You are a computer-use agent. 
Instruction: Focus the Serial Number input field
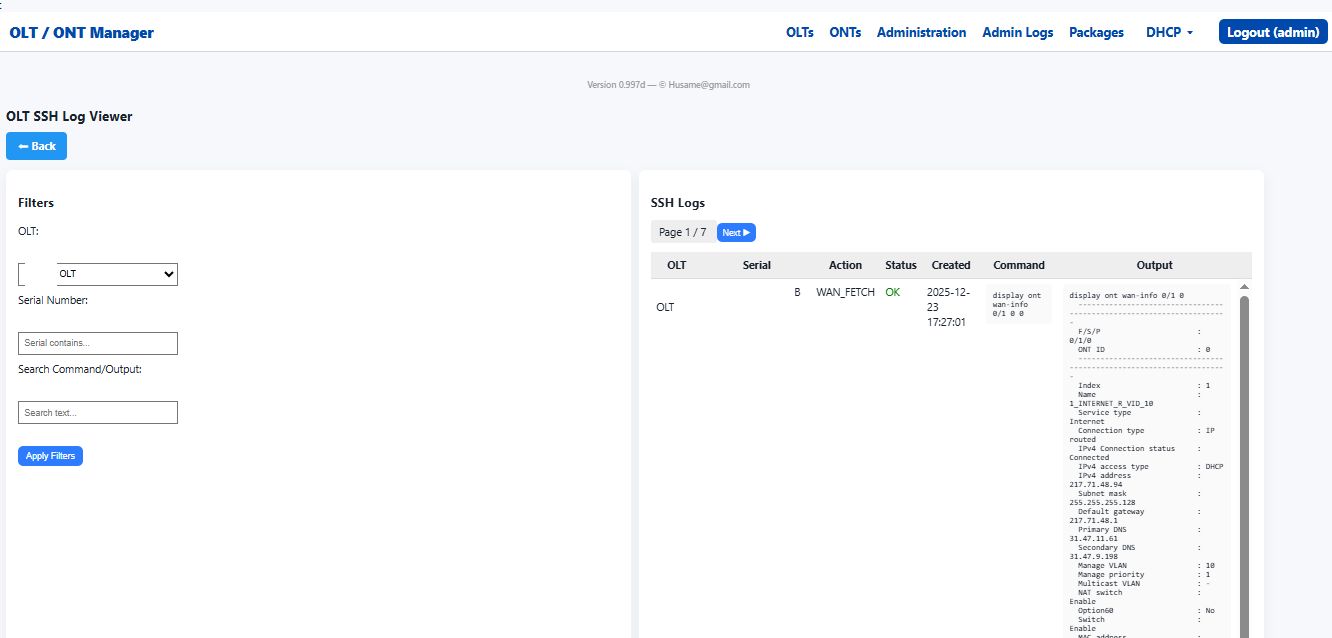point(98,343)
